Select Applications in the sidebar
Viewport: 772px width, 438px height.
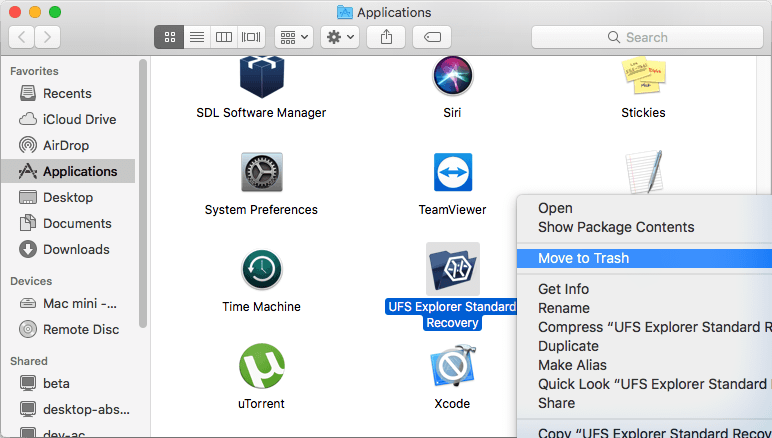pyautogui.click(x=68, y=171)
